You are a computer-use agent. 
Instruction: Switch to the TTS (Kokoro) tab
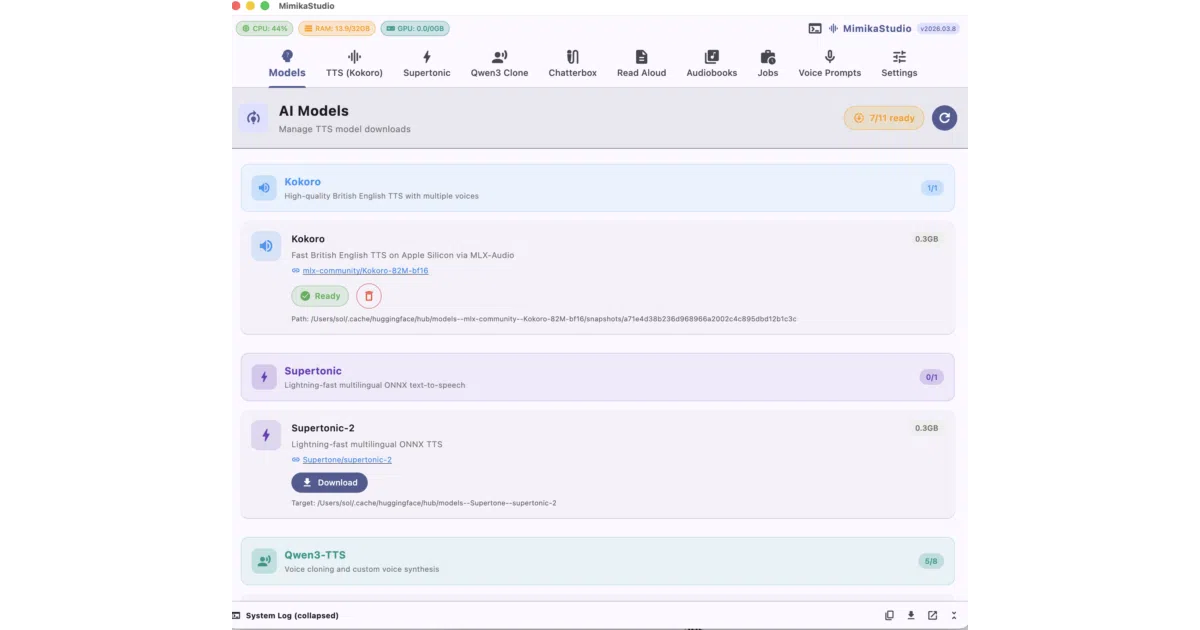click(x=354, y=64)
